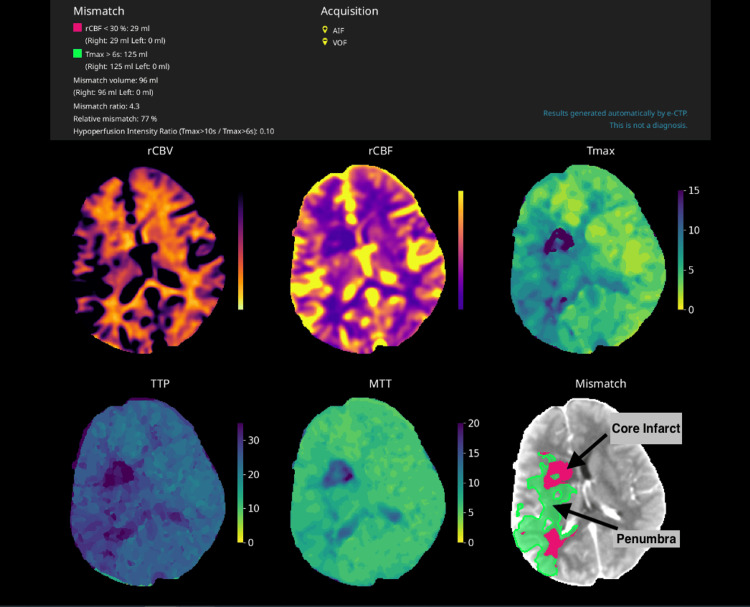Click the rCBF color scale bar
Screen dimensions: 750x607
click(x=461, y=250)
